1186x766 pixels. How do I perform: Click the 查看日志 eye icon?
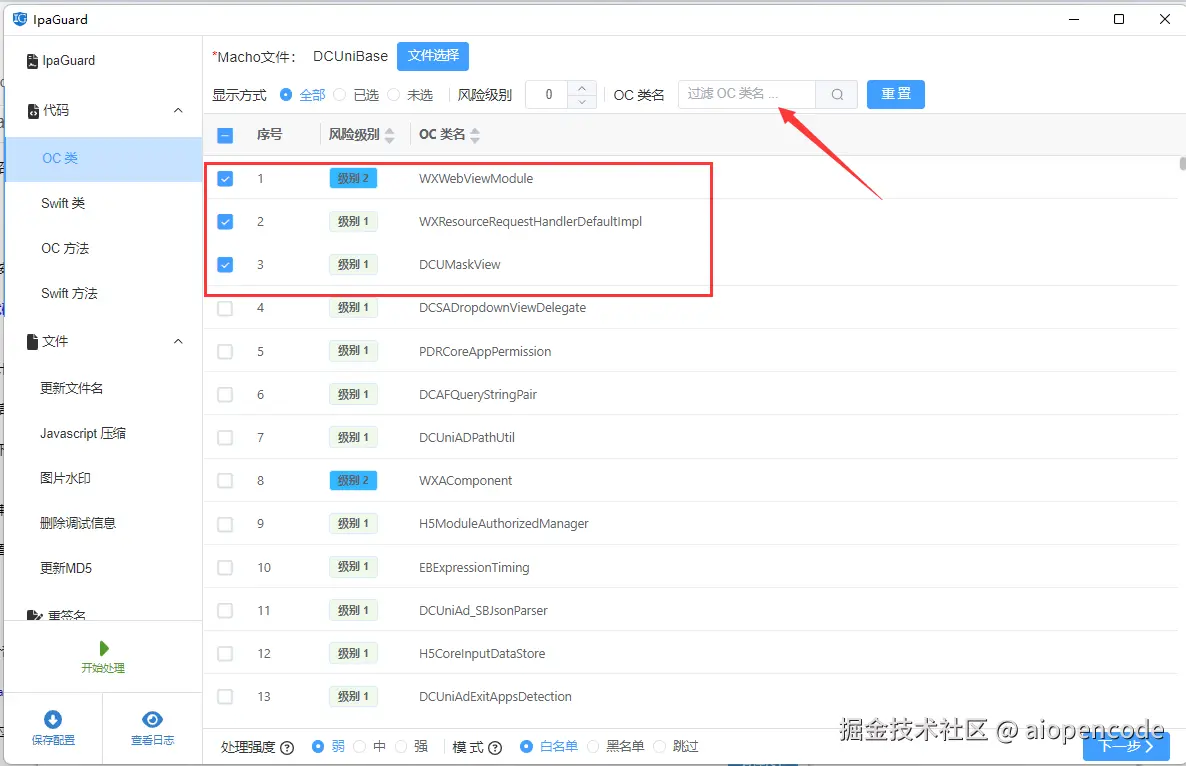[x=152, y=721]
